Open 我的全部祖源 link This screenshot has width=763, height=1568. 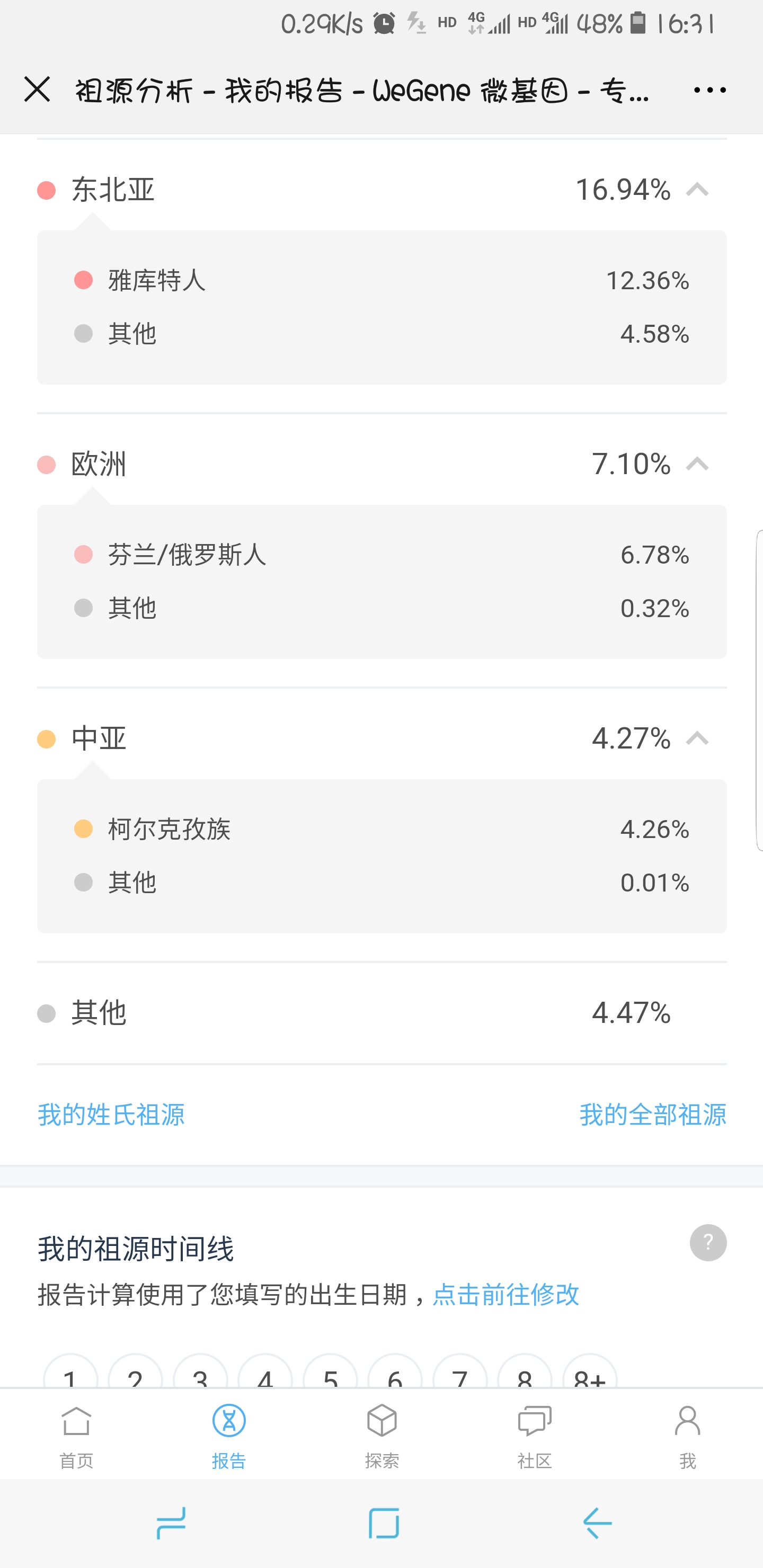(x=652, y=1115)
